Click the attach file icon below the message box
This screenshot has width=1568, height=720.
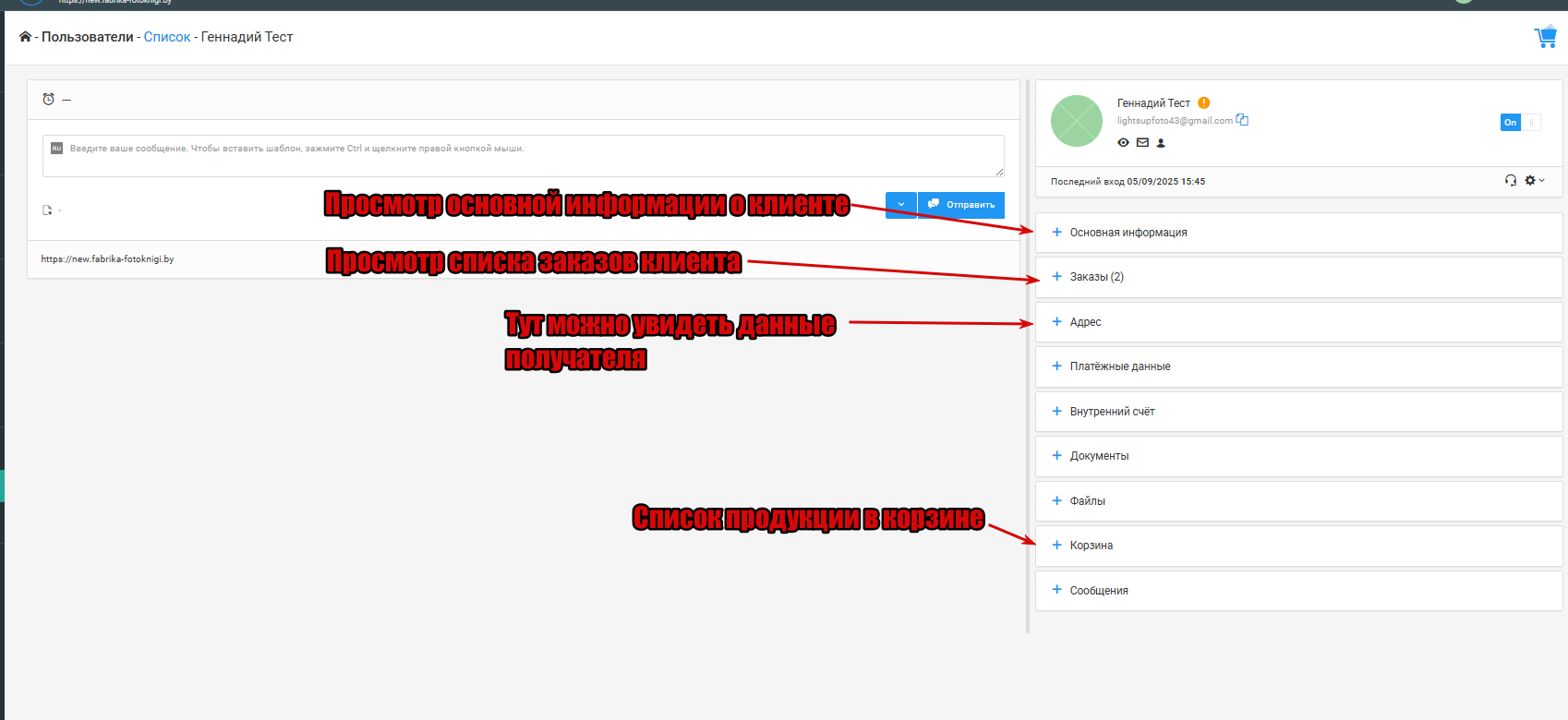point(47,210)
